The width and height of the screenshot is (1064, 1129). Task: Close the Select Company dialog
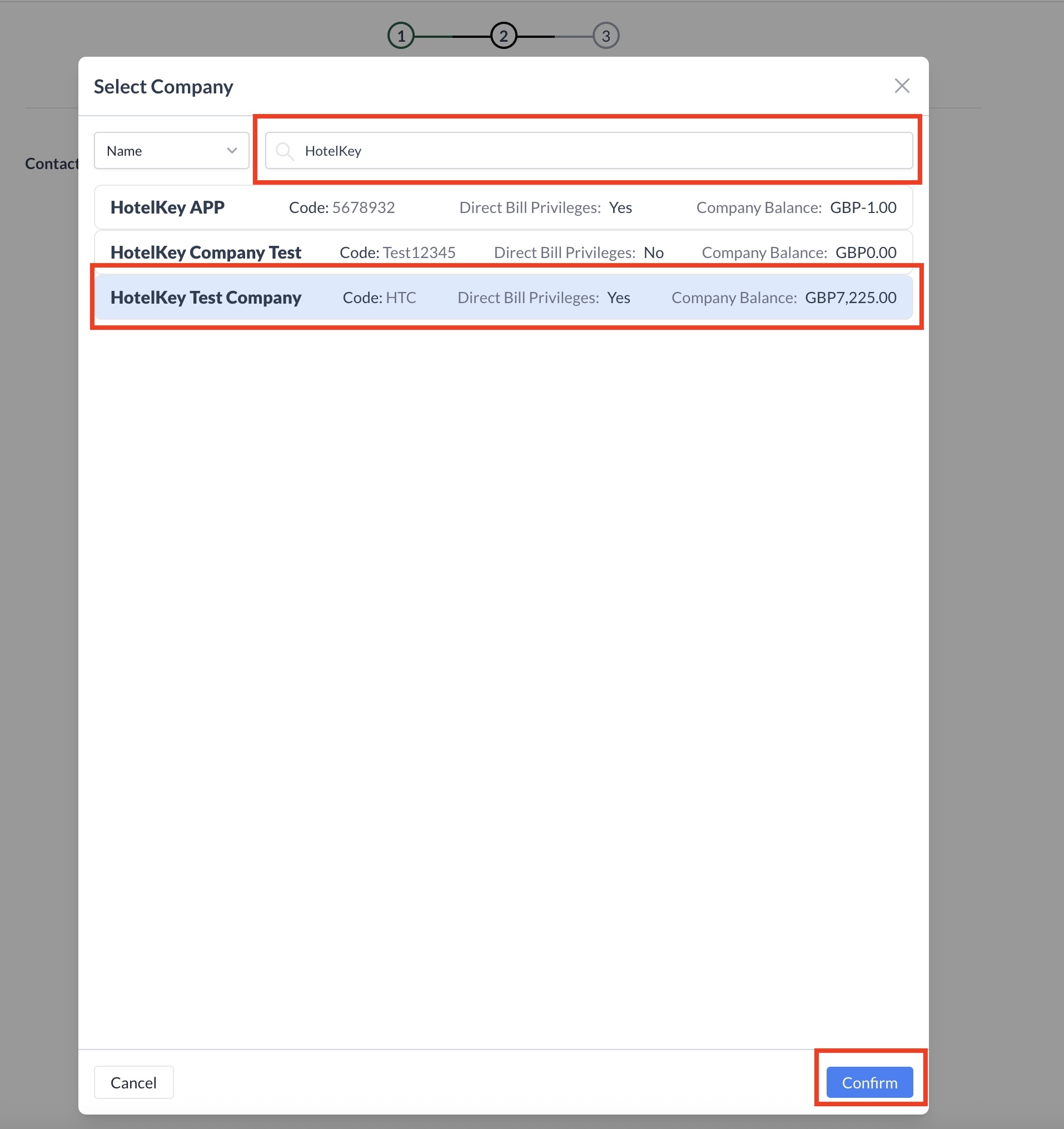(x=901, y=86)
